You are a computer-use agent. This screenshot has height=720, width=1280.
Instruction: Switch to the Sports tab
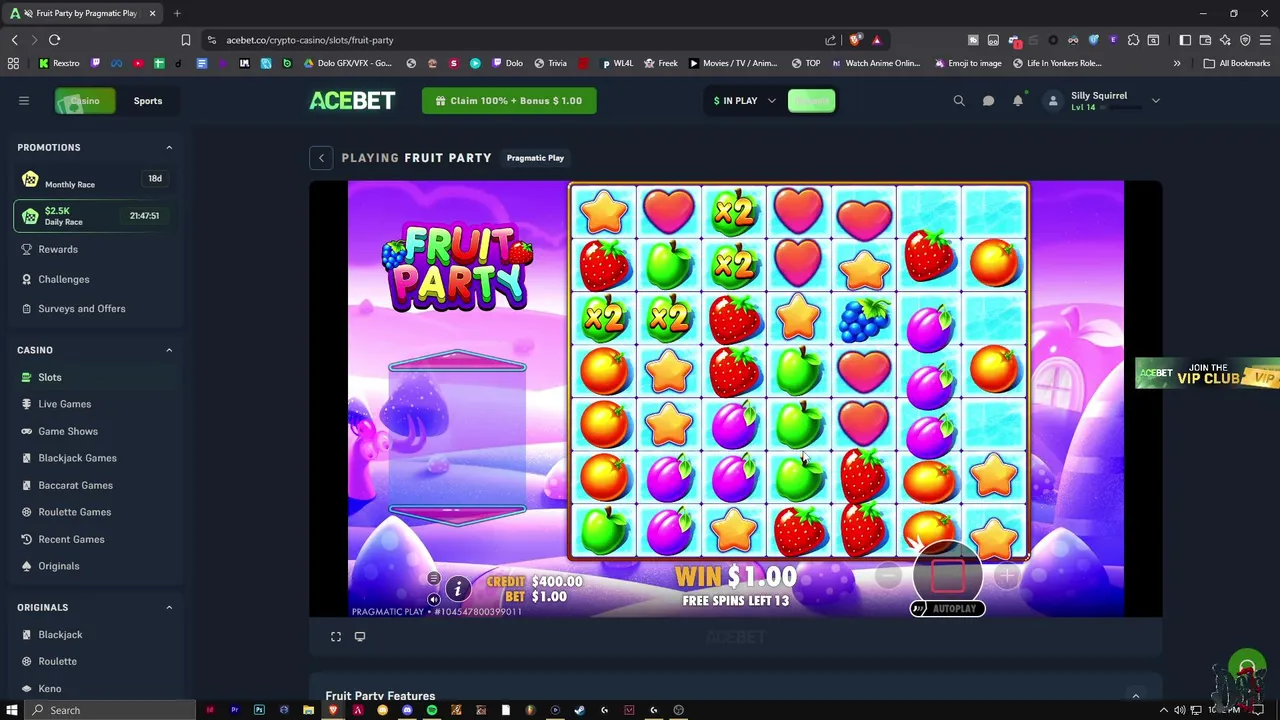click(x=148, y=100)
